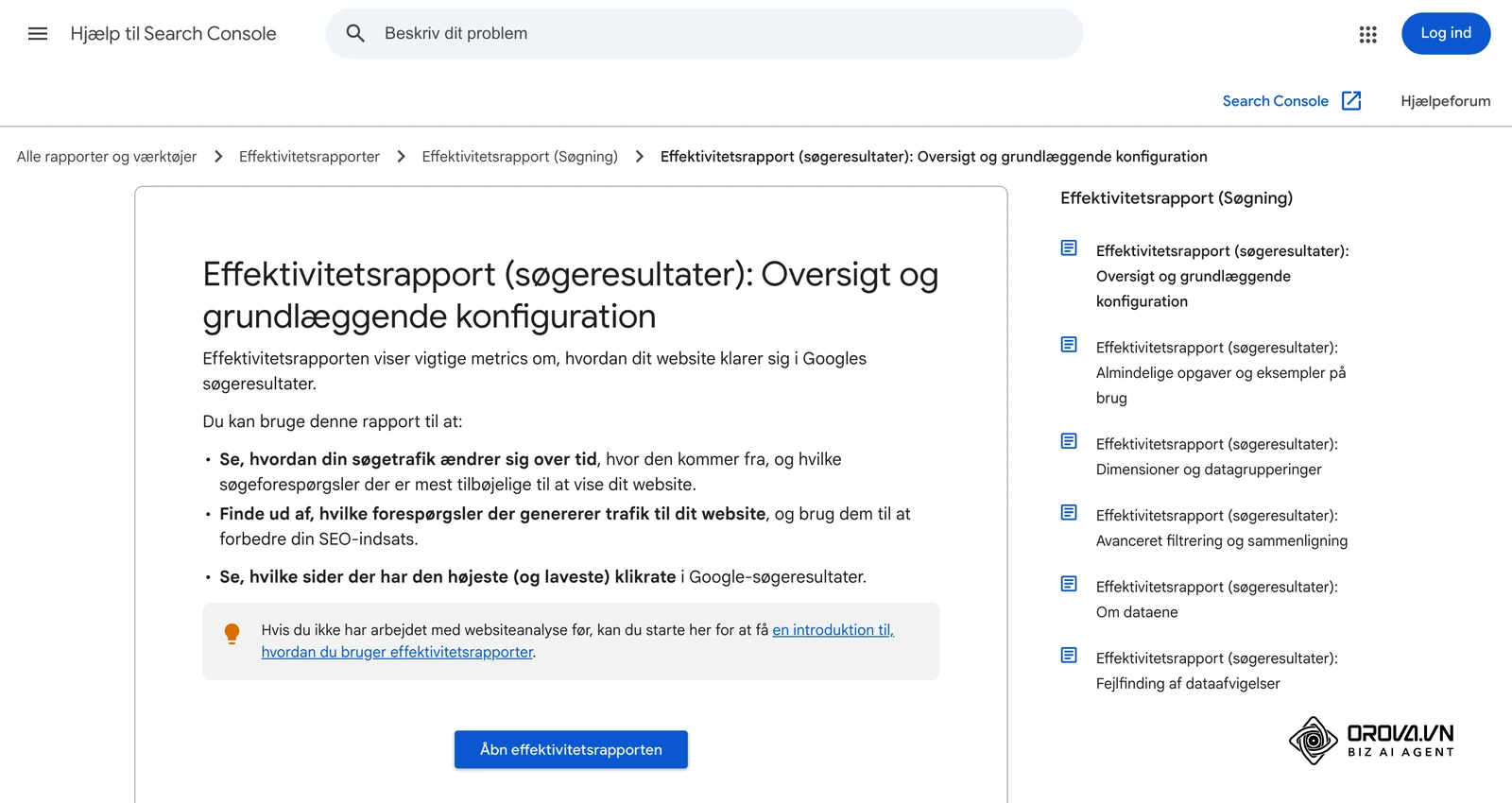Click the current breadcrumb page title
Image resolution: width=1512 pixels, height=803 pixels.
point(934,157)
